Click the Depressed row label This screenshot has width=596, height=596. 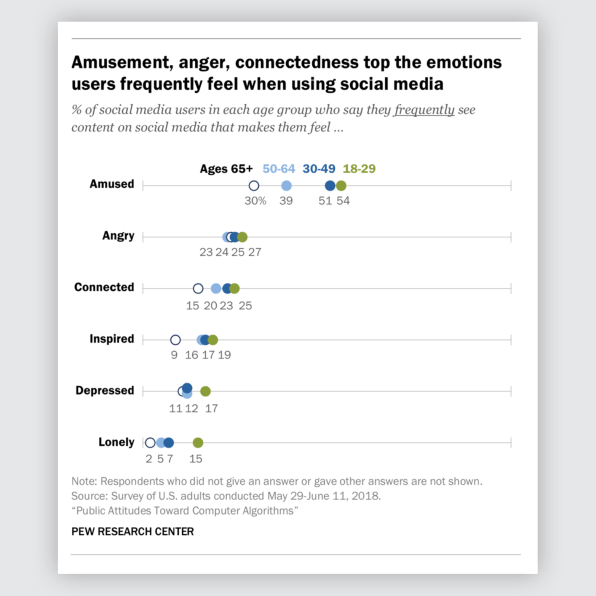105,390
